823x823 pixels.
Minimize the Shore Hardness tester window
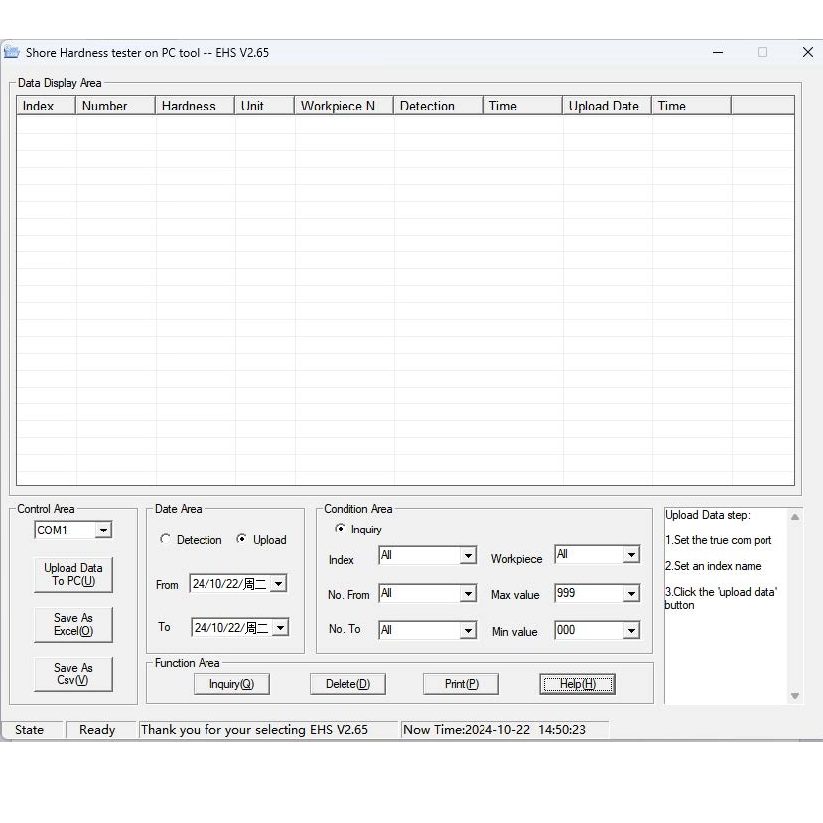[x=718, y=52]
